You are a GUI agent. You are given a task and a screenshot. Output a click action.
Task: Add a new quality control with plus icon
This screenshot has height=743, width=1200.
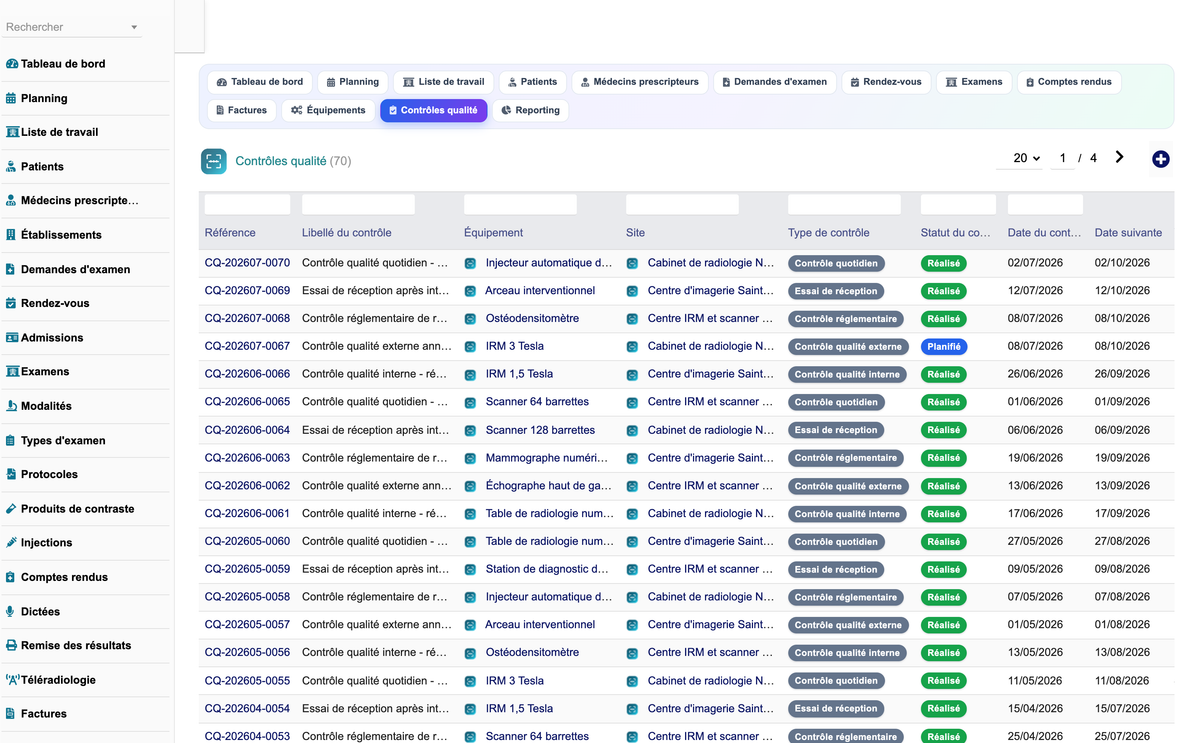tap(1160, 159)
